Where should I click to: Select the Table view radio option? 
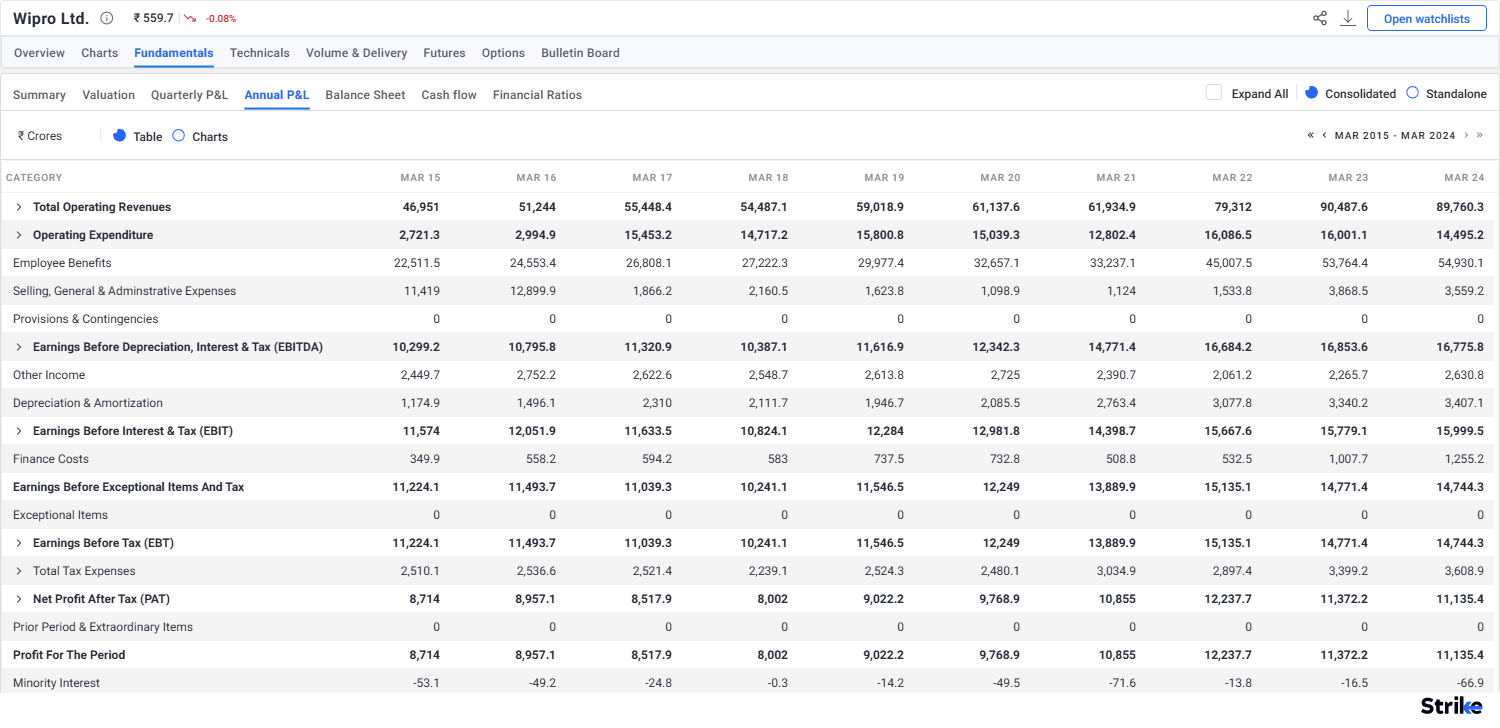click(120, 135)
